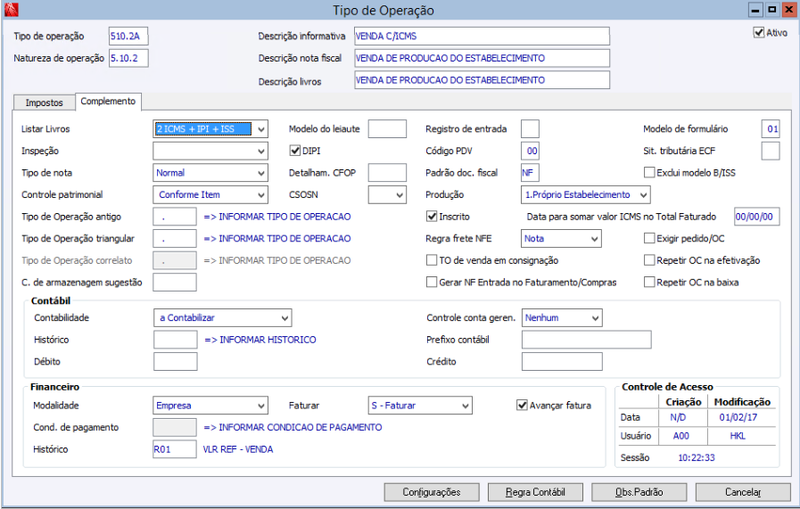Expand the Tipo de nota combo box
Screen dimensions: 800x509
(x=261, y=173)
